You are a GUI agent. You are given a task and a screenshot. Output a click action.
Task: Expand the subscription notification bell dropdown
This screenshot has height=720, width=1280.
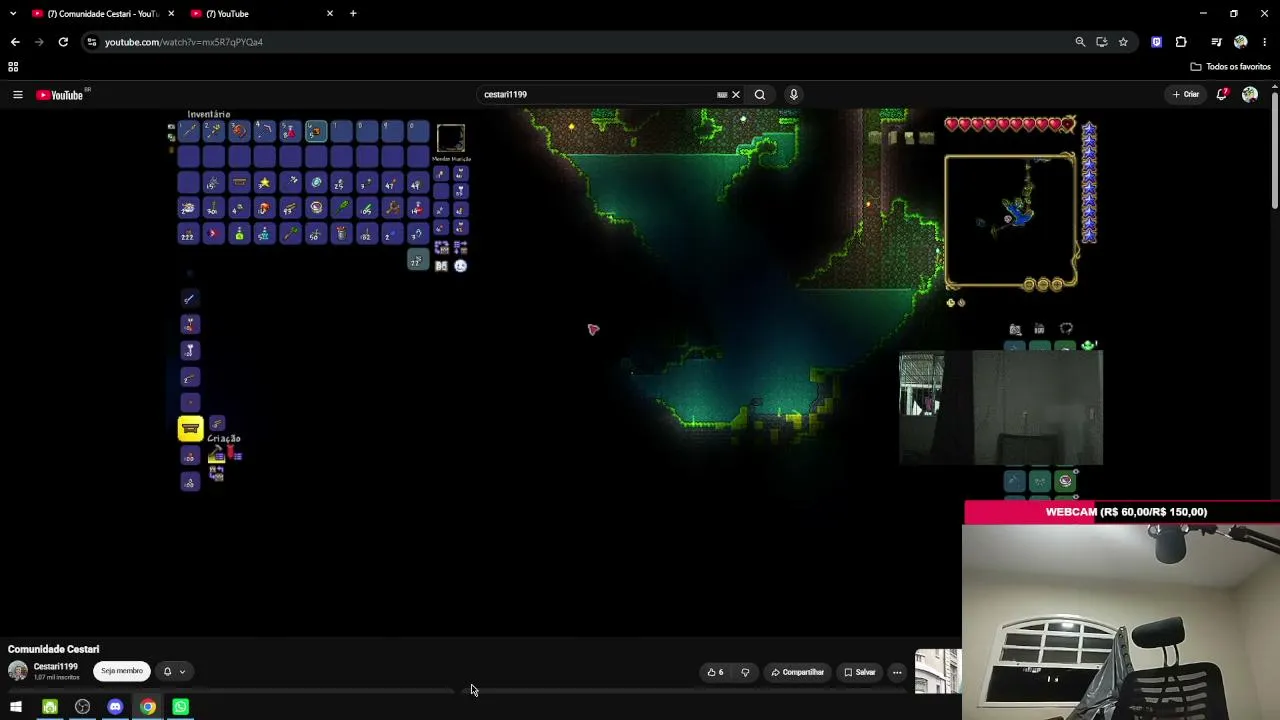tap(174, 672)
